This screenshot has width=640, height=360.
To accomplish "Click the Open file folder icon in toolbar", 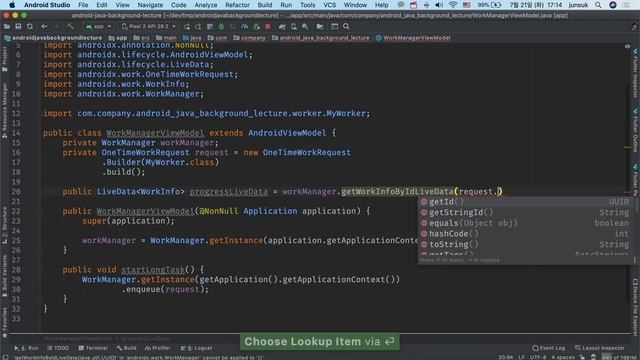I will coord(7,27).
